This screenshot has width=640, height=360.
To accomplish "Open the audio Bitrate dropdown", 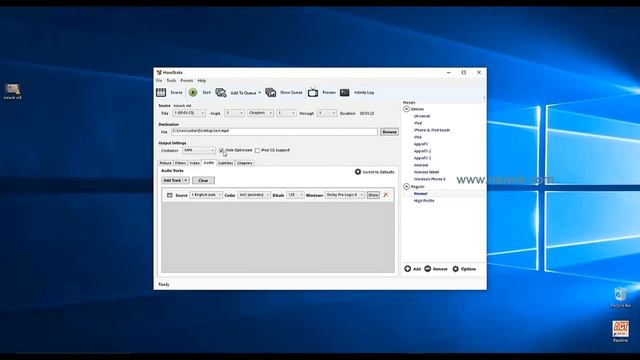I will (x=295, y=195).
